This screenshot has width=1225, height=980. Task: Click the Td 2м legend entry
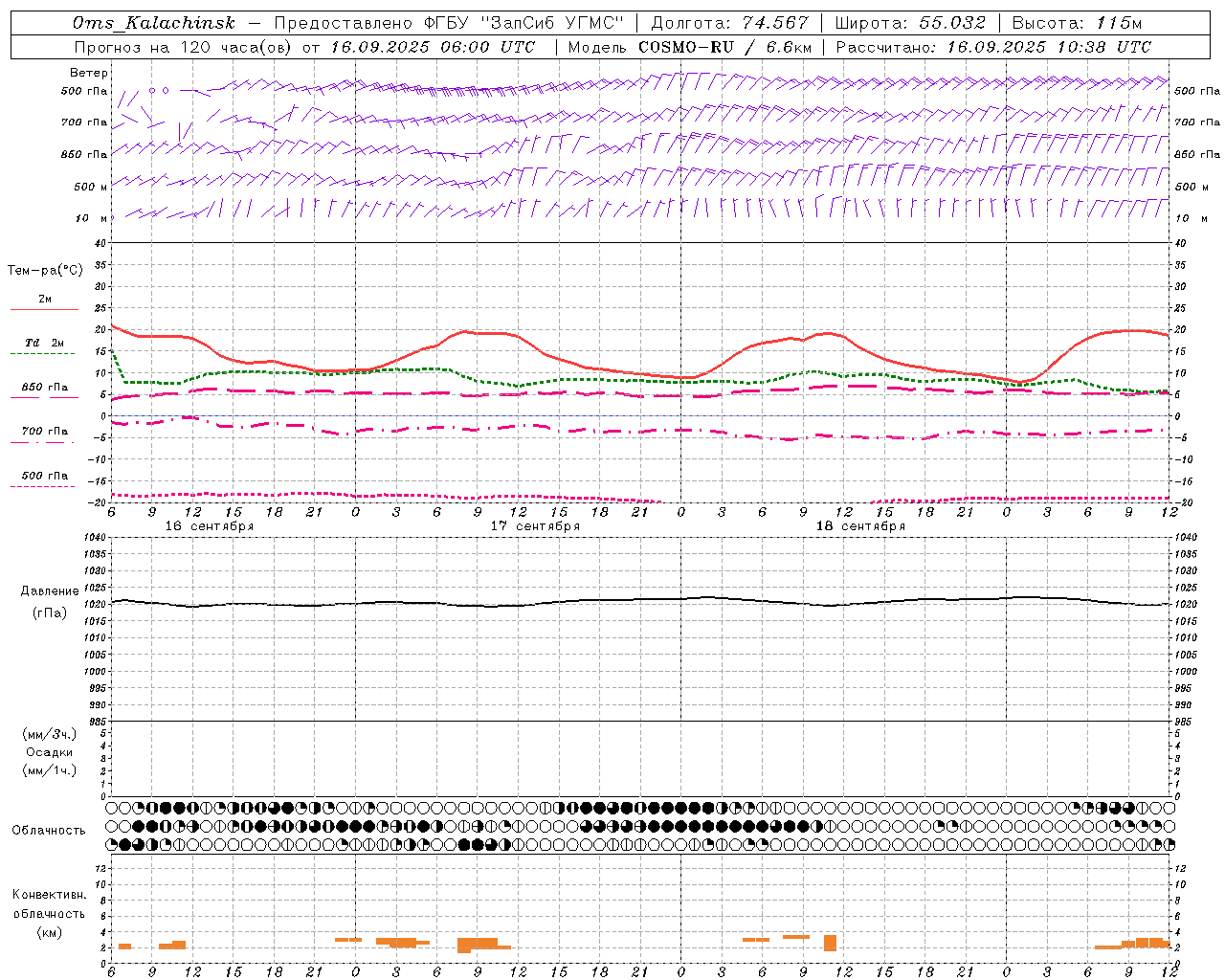[44, 343]
